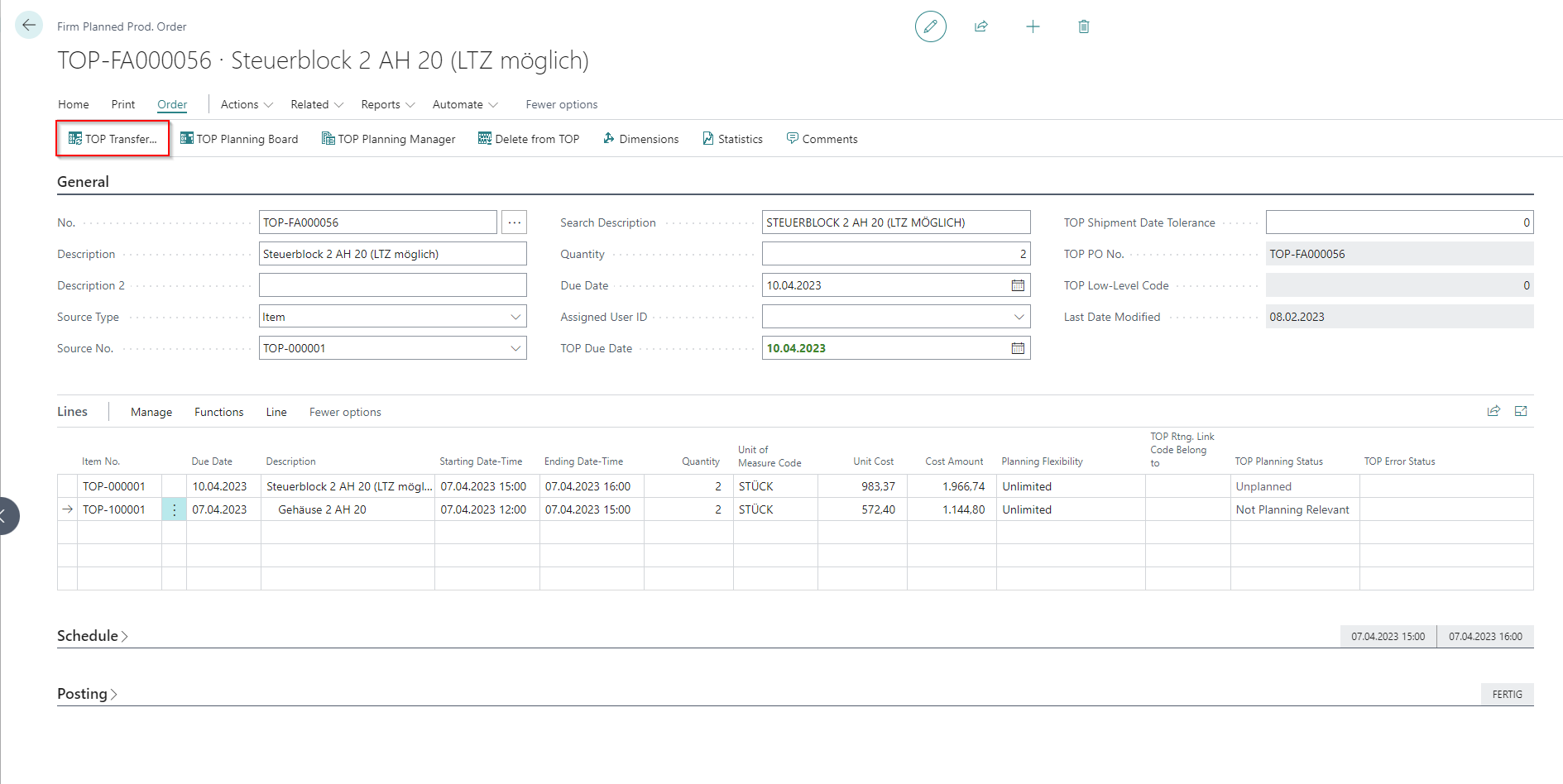Image resolution: width=1563 pixels, height=784 pixels.
Task: Open the Source No. dropdown
Action: [x=515, y=348]
